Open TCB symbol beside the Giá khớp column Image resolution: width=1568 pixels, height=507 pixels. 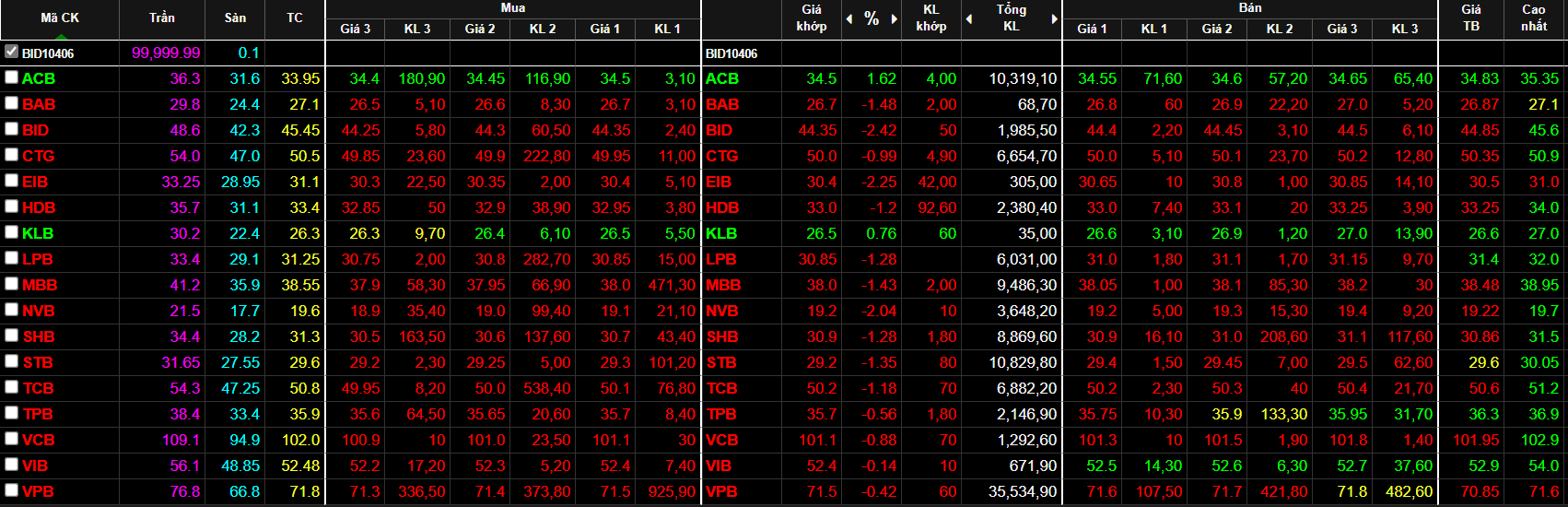coord(721,388)
